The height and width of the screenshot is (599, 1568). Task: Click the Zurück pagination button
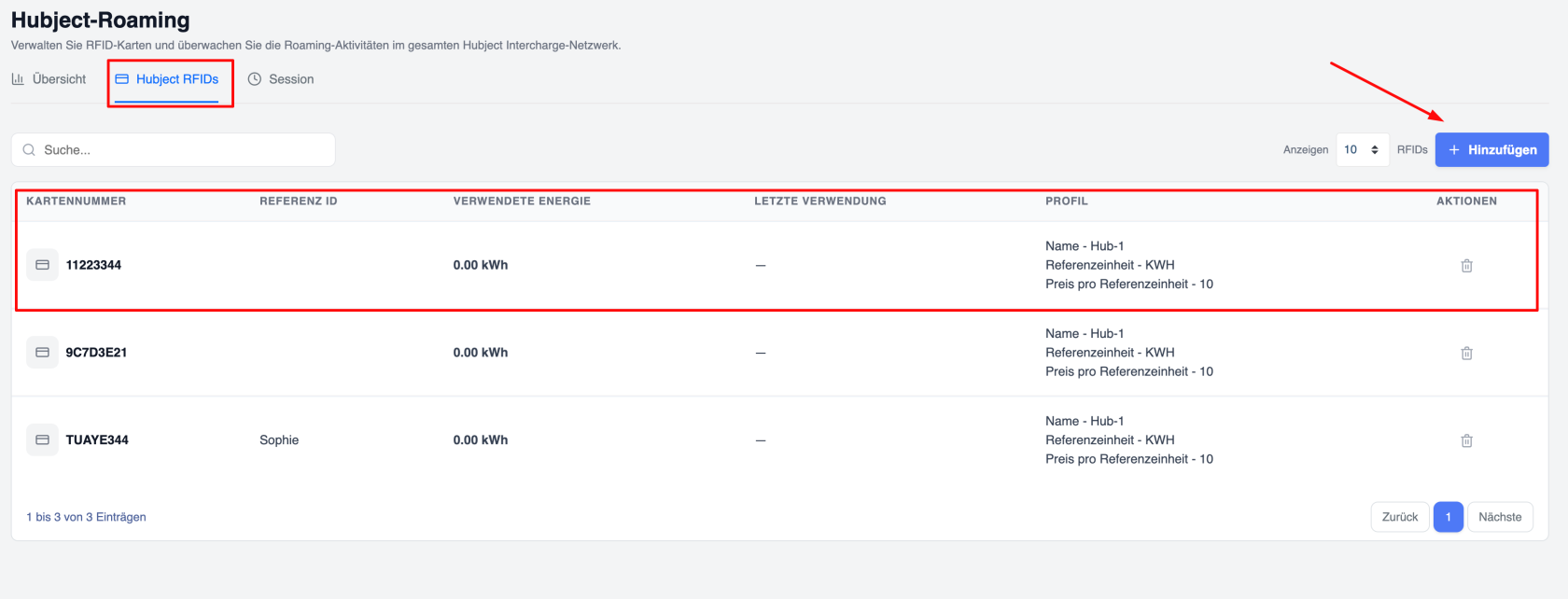1400,517
